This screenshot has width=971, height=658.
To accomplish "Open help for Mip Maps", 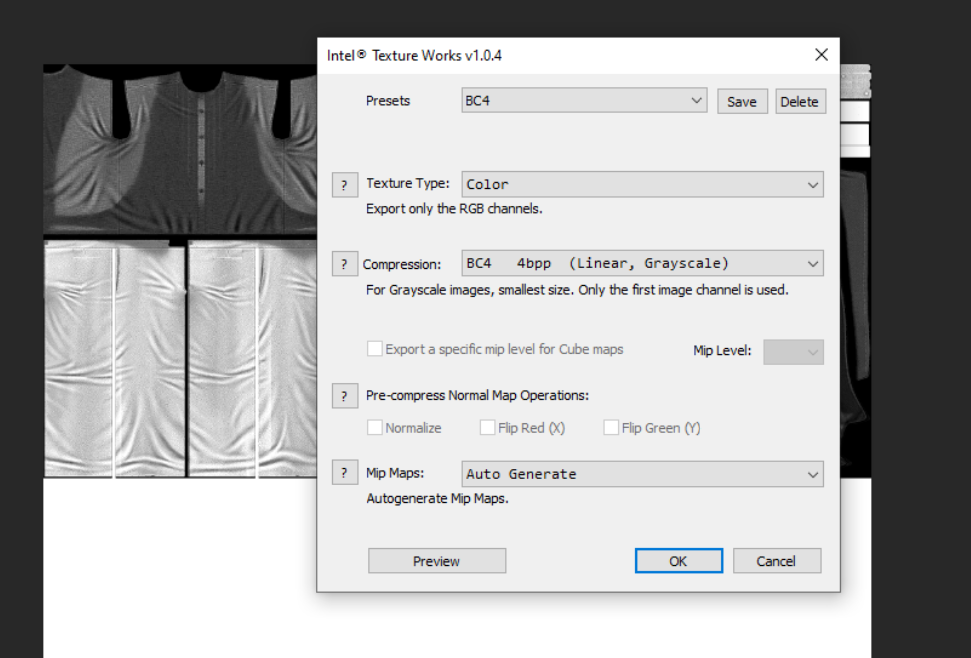I will 344,473.
